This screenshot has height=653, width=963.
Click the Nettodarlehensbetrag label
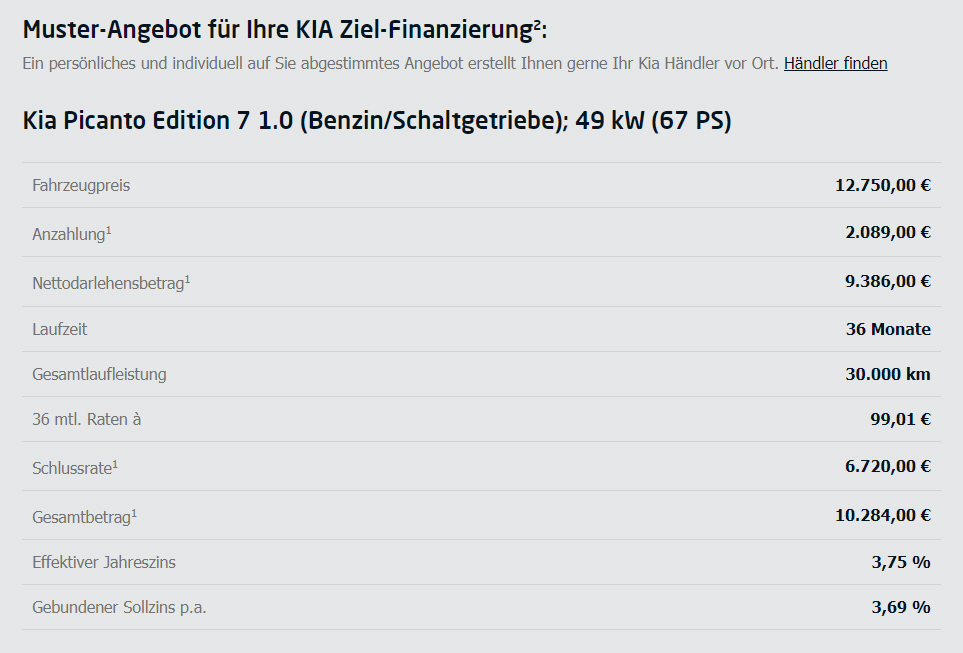pyautogui.click(x=111, y=283)
